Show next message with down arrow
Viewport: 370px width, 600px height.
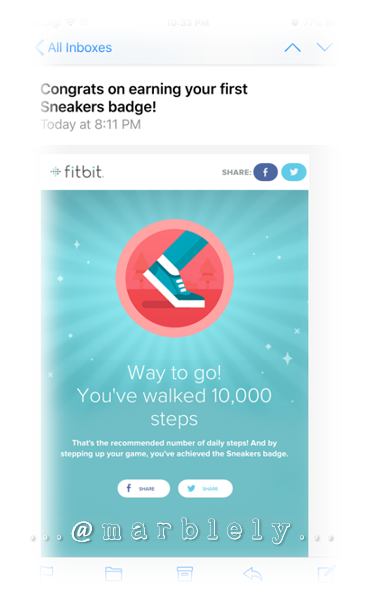tap(324, 47)
